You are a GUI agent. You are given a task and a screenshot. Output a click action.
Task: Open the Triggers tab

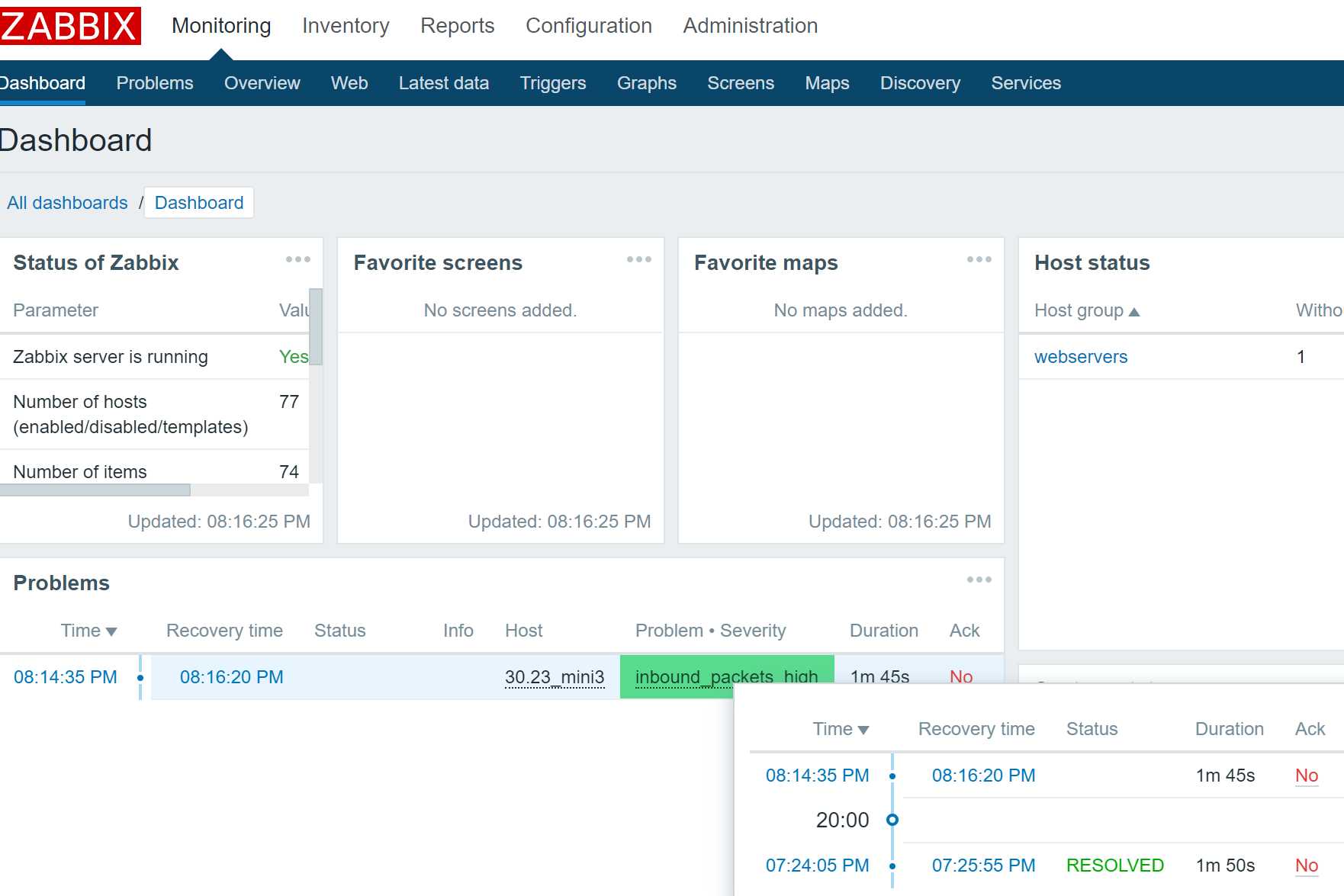click(x=553, y=83)
